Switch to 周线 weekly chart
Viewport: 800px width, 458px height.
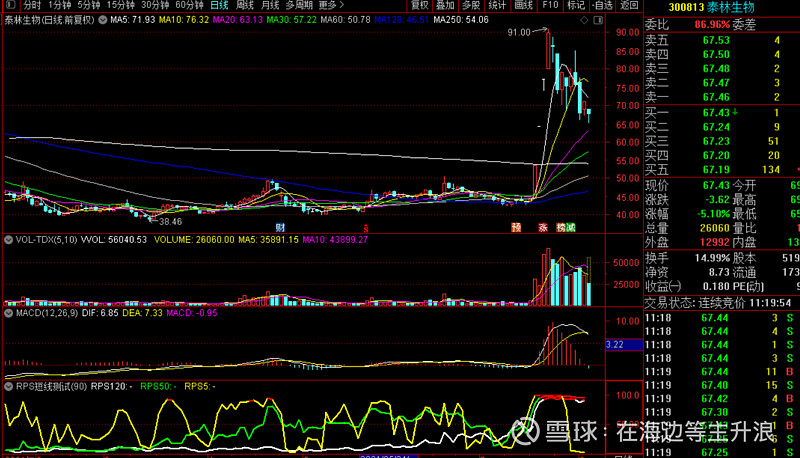[245, 5]
